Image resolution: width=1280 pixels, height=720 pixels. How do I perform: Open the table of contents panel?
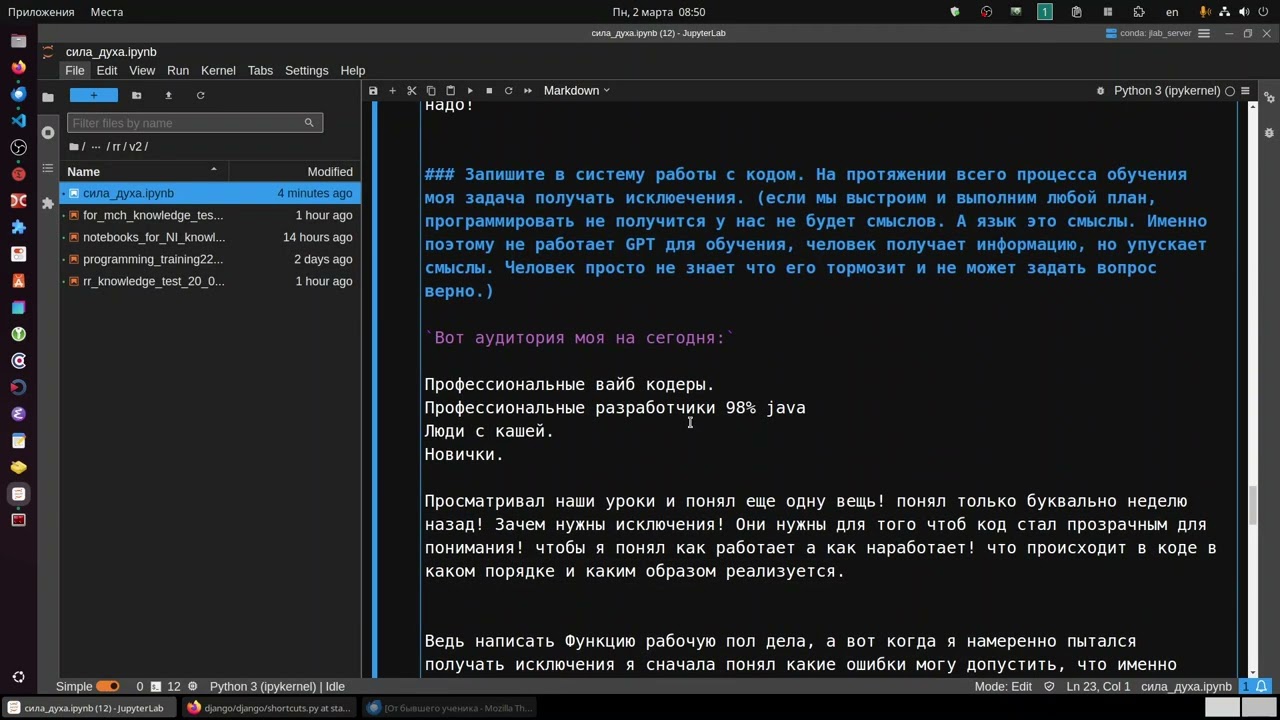[x=47, y=168]
